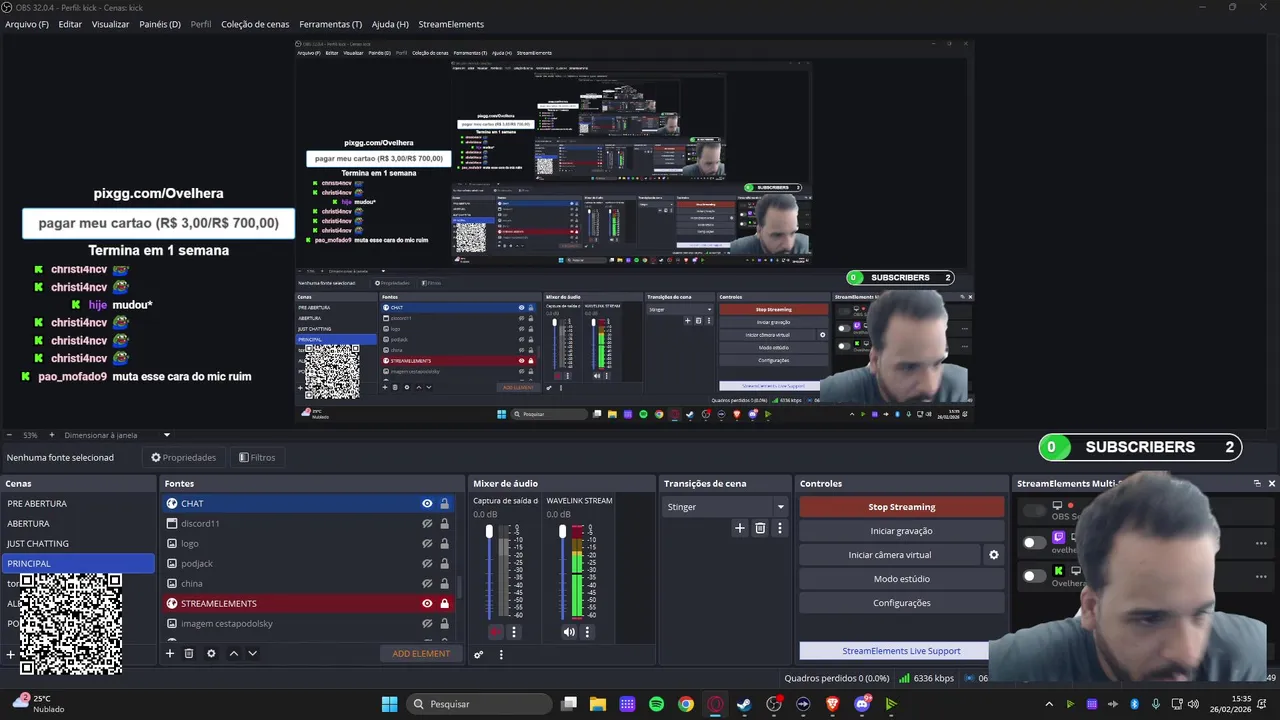This screenshot has width=1280, height=720.
Task: Open transition properties three-dots menu
Action: click(780, 528)
